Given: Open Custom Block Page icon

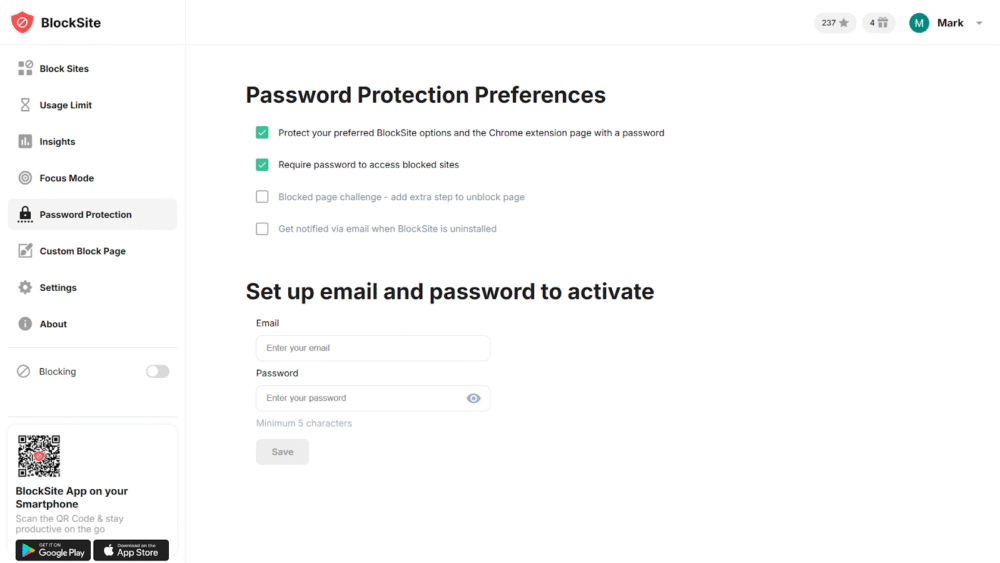Looking at the screenshot, I should pyautogui.click(x=25, y=251).
